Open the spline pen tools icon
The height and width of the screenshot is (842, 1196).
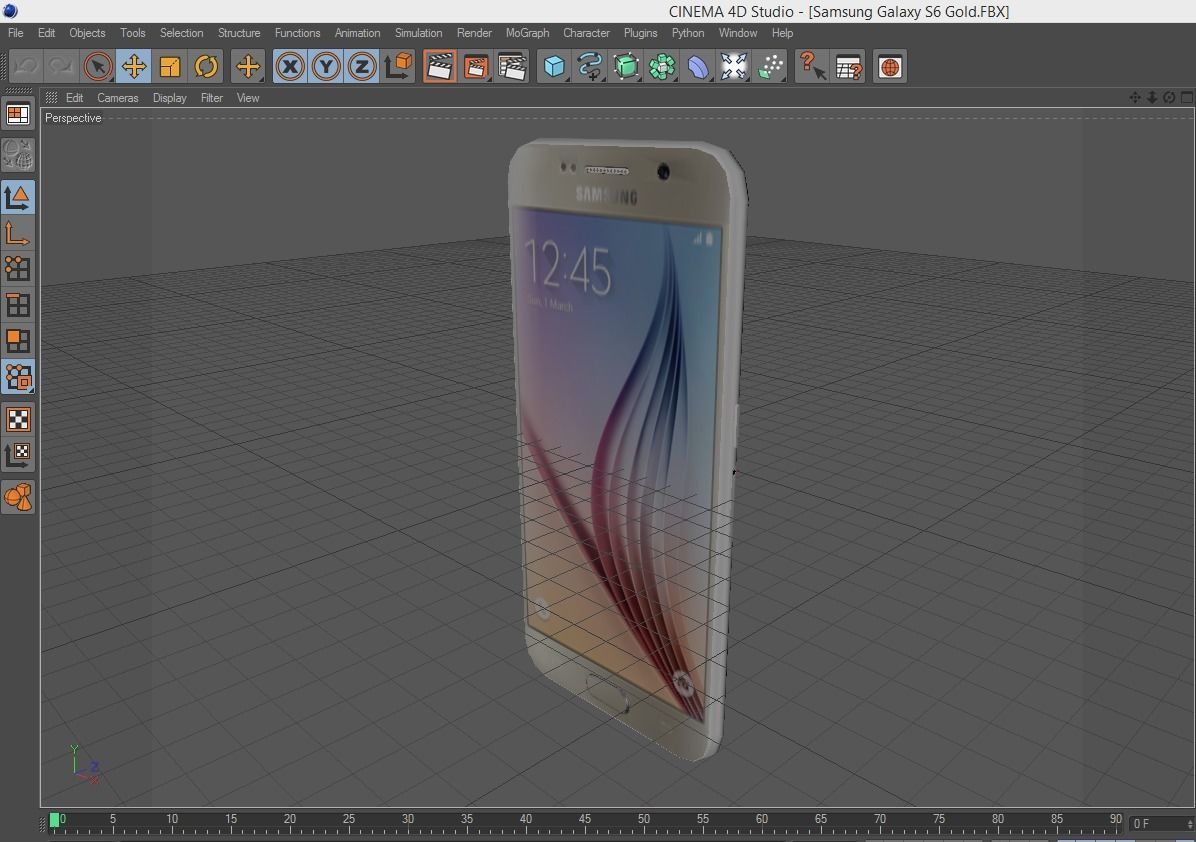pyautogui.click(x=590, y=66)
